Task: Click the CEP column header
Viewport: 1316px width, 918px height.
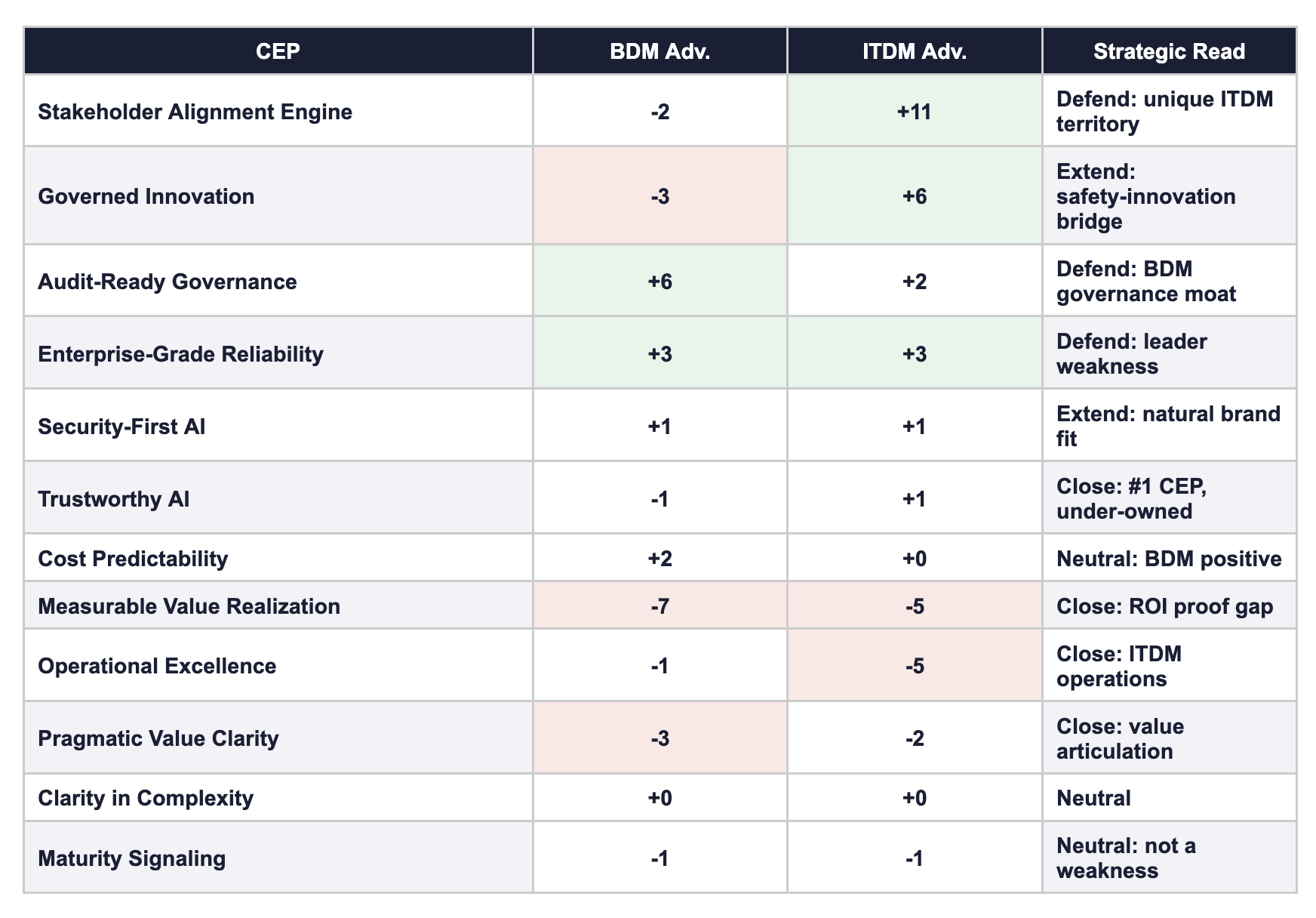Action: (x=278, y=51)
